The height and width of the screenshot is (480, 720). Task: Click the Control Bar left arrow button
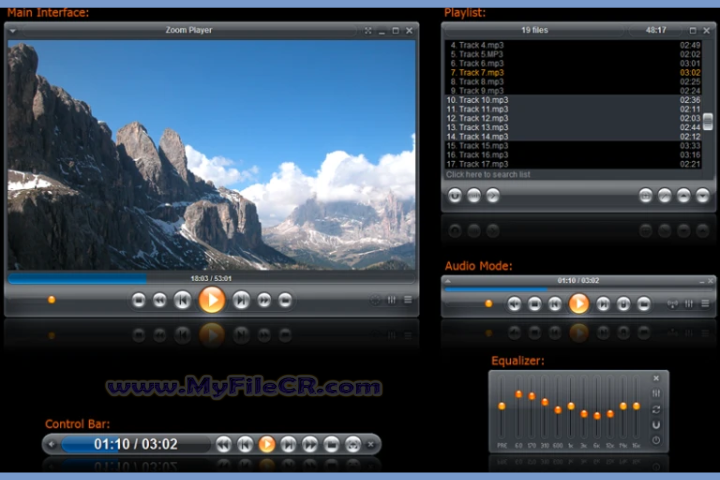51,444
